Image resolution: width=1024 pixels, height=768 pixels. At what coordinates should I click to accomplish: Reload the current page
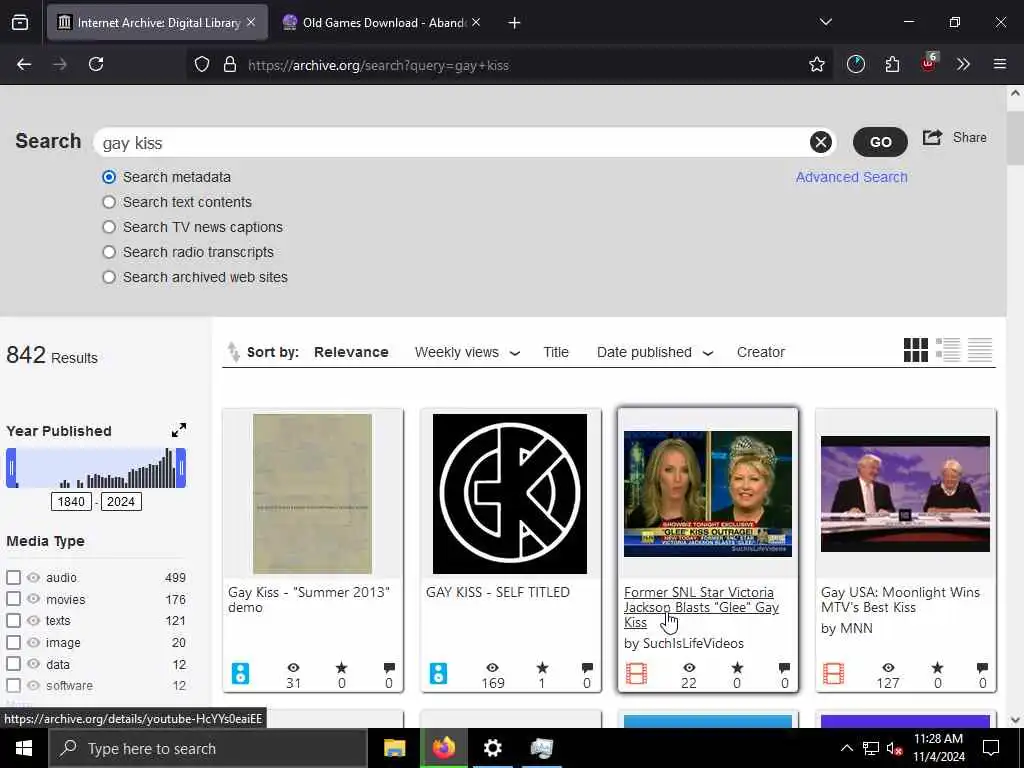pos(96,64)
